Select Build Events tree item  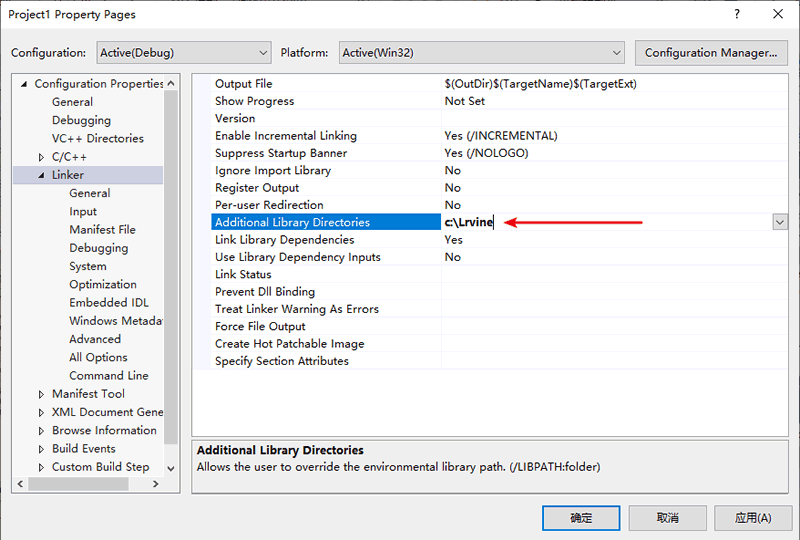84,449
